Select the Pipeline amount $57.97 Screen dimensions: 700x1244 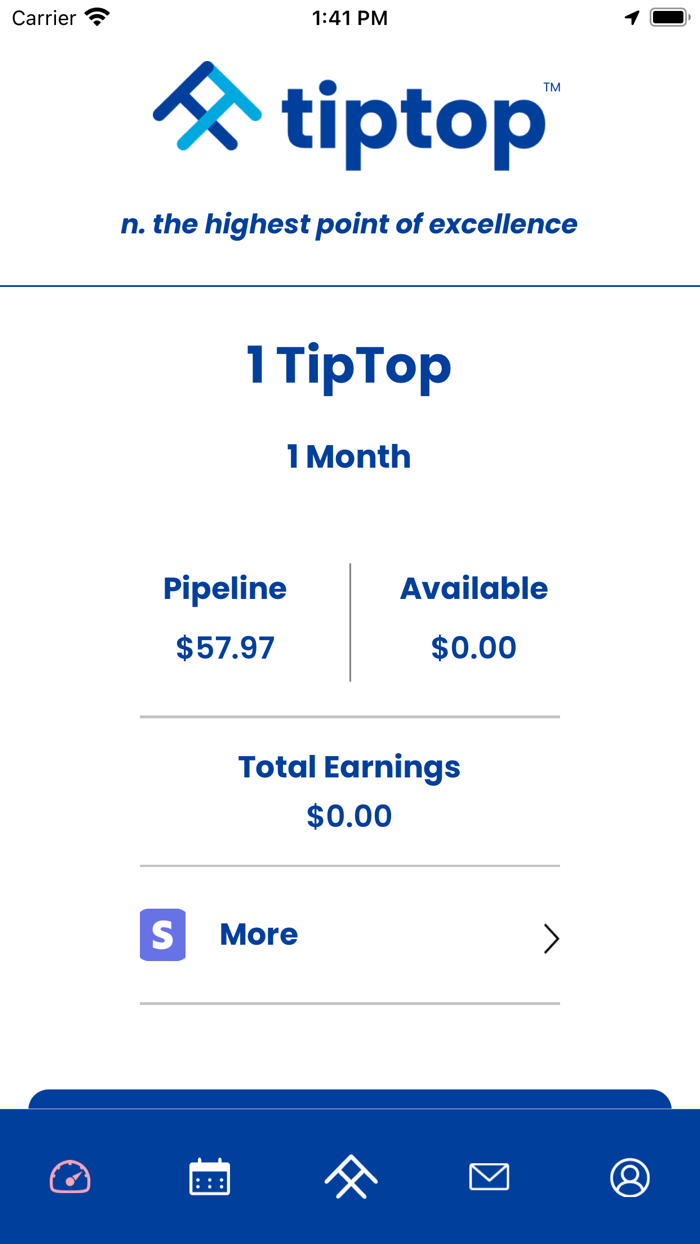pyautogui.click(x=224, y=648)
